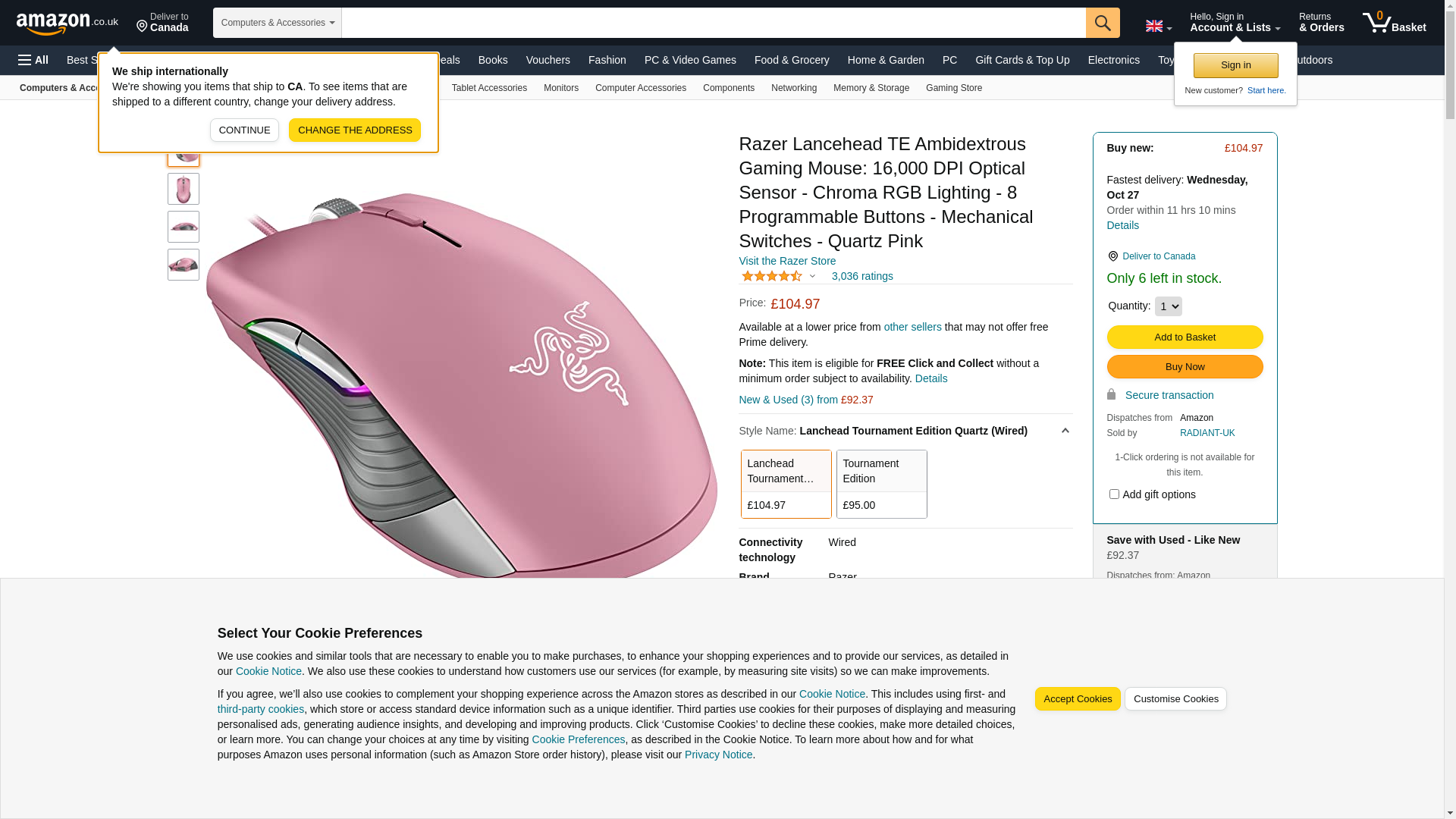Click the Add to Basket button
Viewport: 1456px width, 819px height.
coord(1185,337)
